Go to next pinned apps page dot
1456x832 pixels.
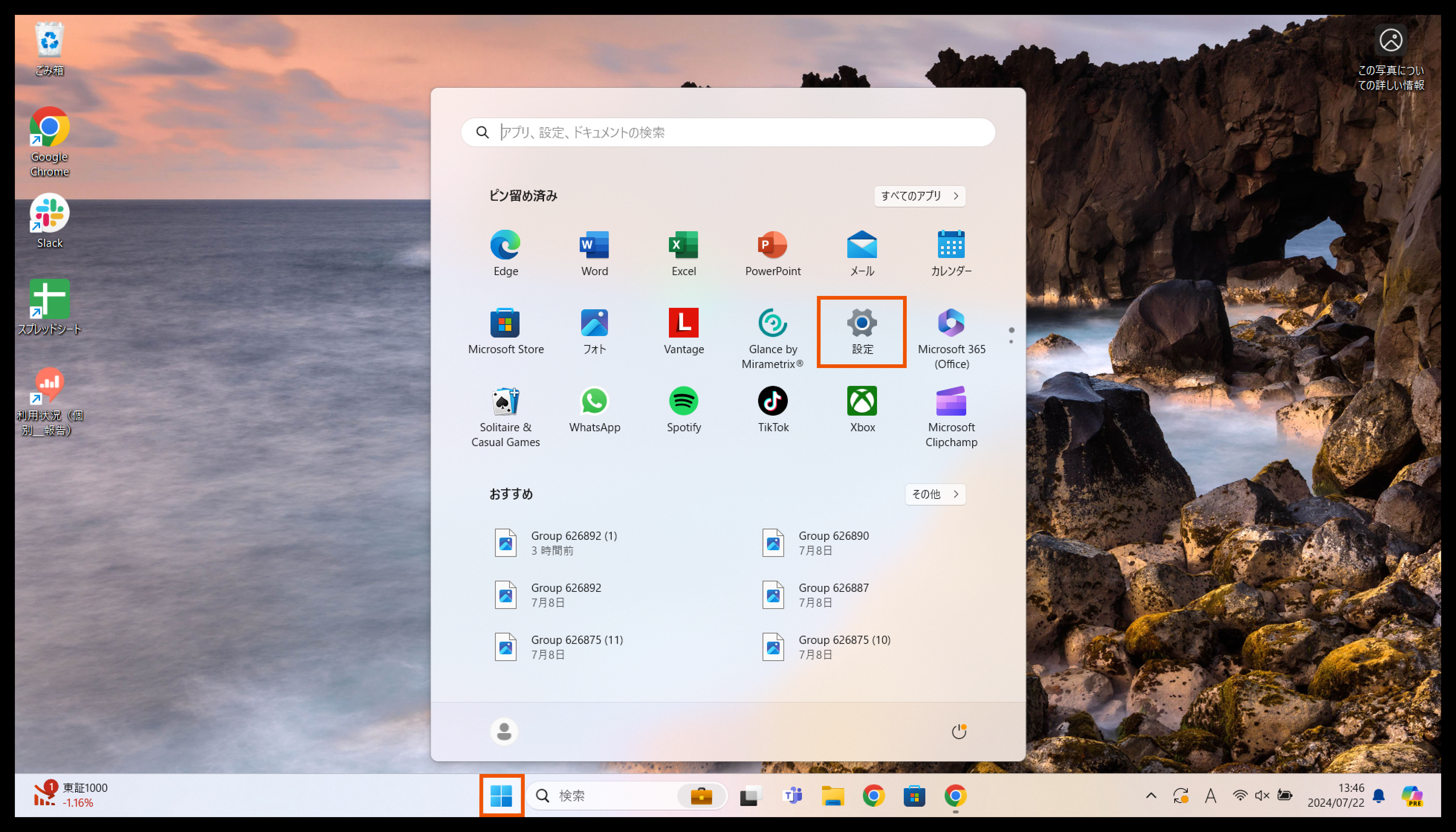pos(1011,342)
